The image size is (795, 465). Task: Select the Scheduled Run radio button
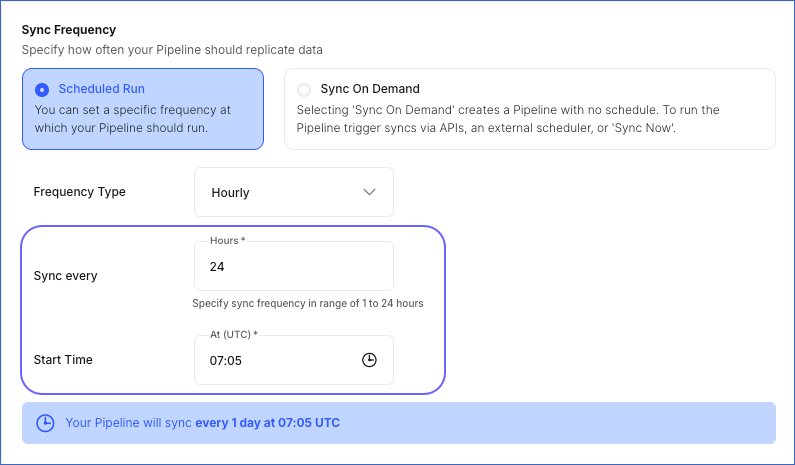tap(42, 89)
